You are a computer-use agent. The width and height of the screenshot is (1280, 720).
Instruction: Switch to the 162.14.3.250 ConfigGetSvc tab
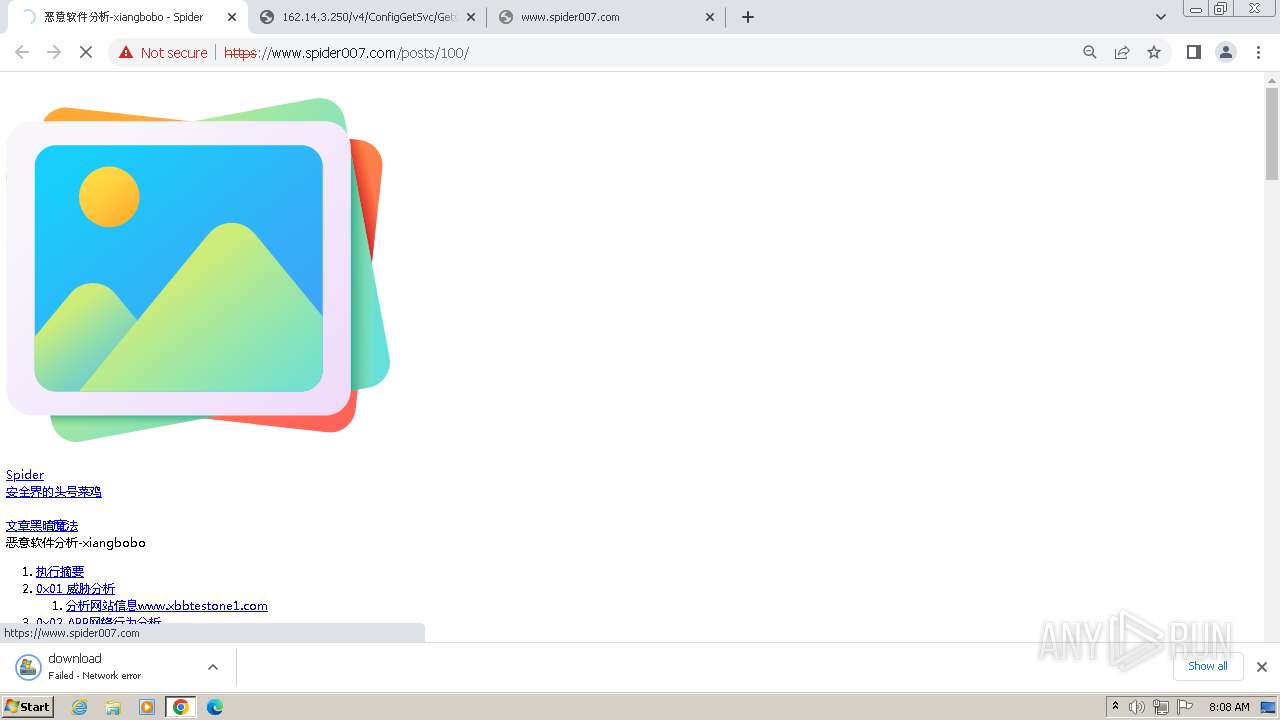[368, 17]
